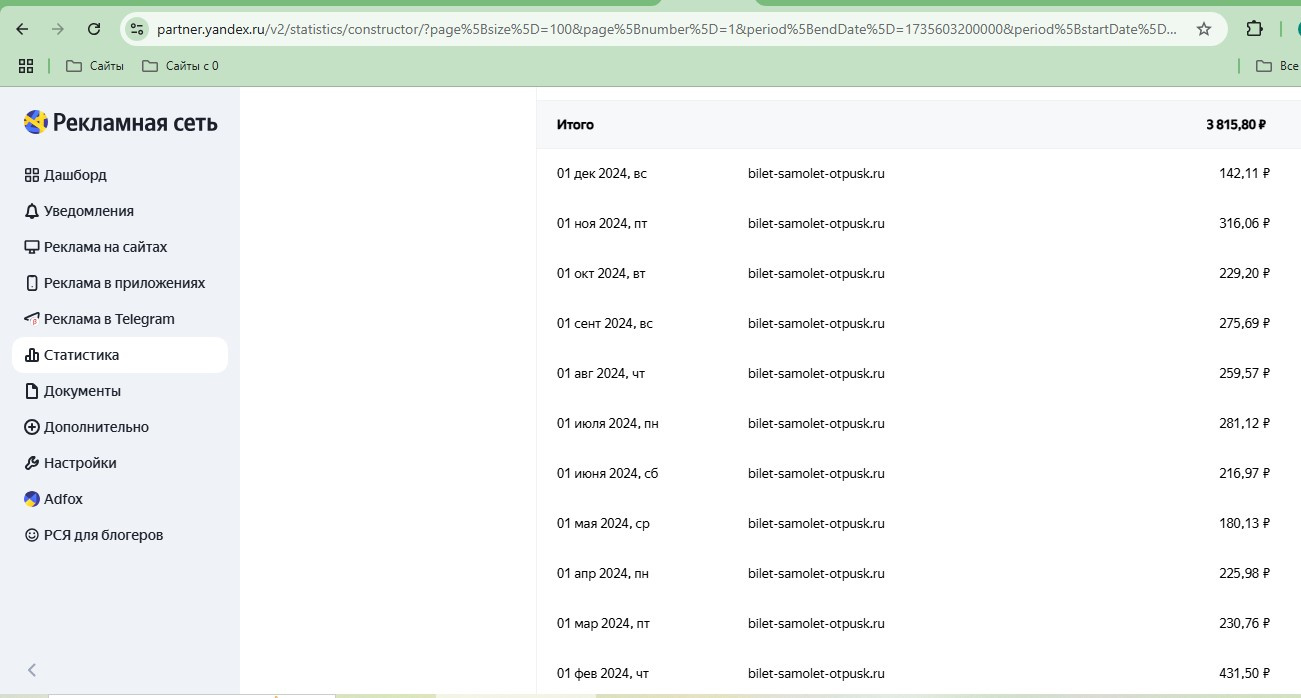Click the bar chart icon beside Статистика
This screenshot has width=1301, height=698.
point(32,355)
